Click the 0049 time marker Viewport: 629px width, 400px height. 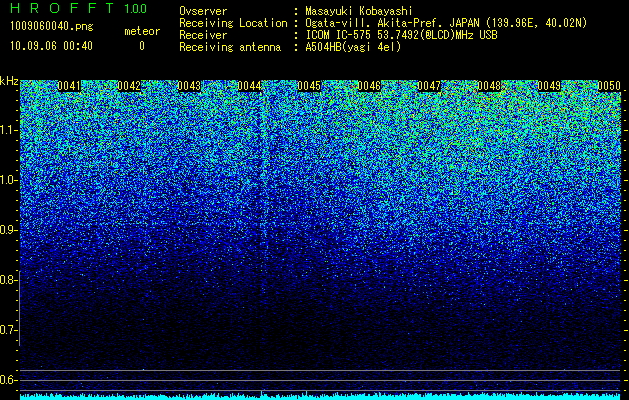(549, 86)
